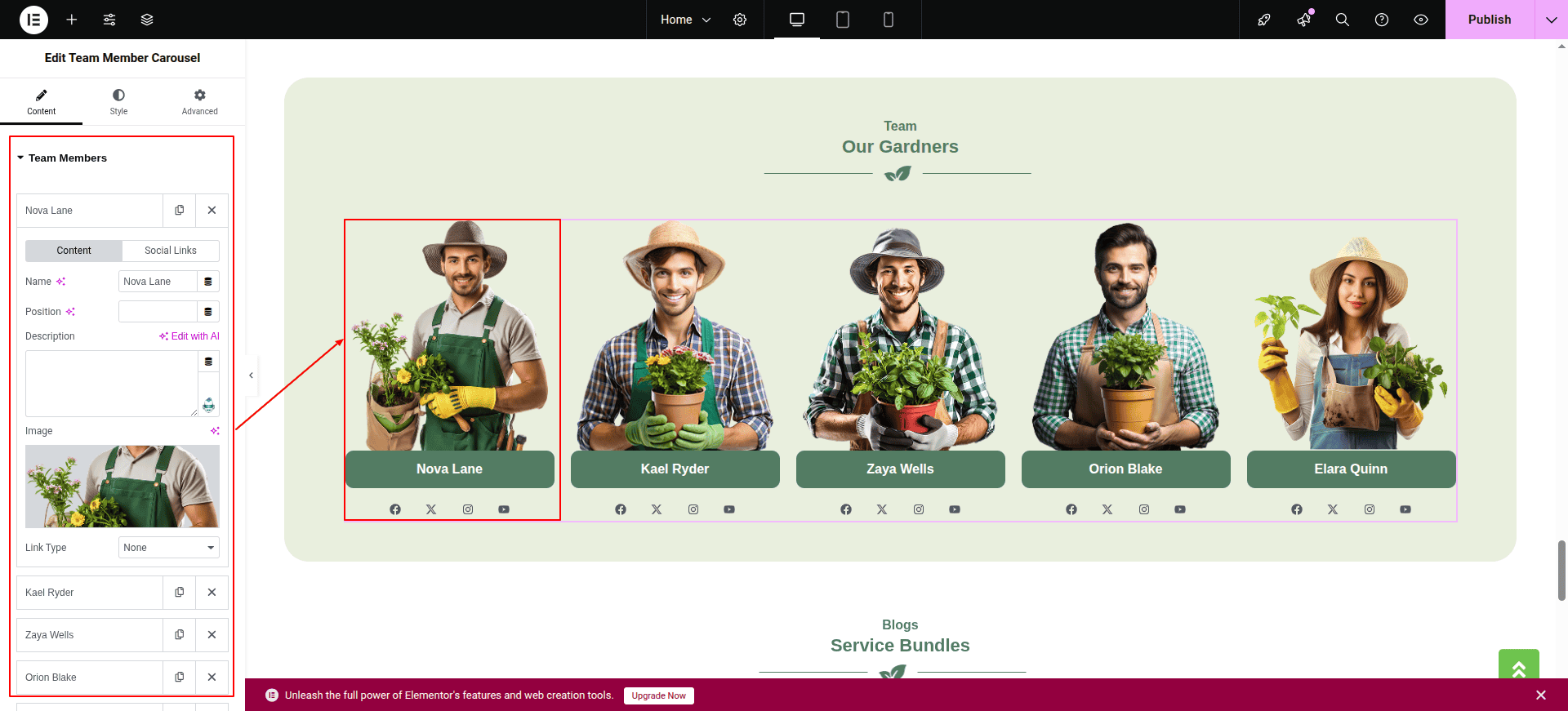Click the Position input field
The image size is (1568, 711).
(x=158, y=312)
